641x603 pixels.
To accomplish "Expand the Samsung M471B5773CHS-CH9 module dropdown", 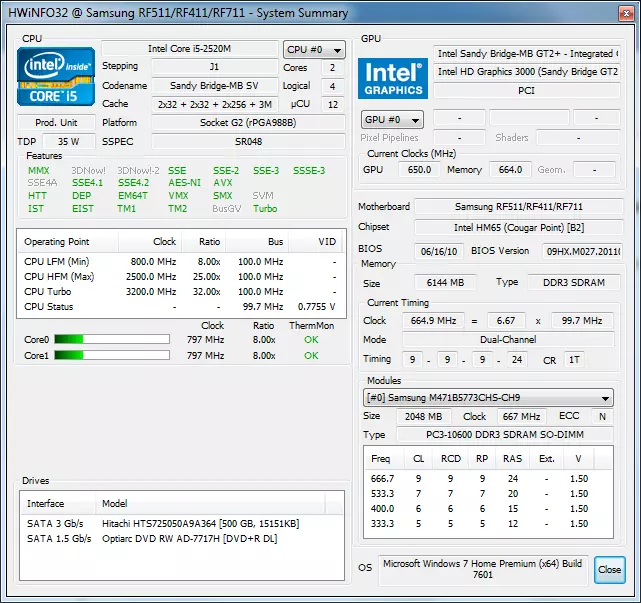I will (488, 397).
